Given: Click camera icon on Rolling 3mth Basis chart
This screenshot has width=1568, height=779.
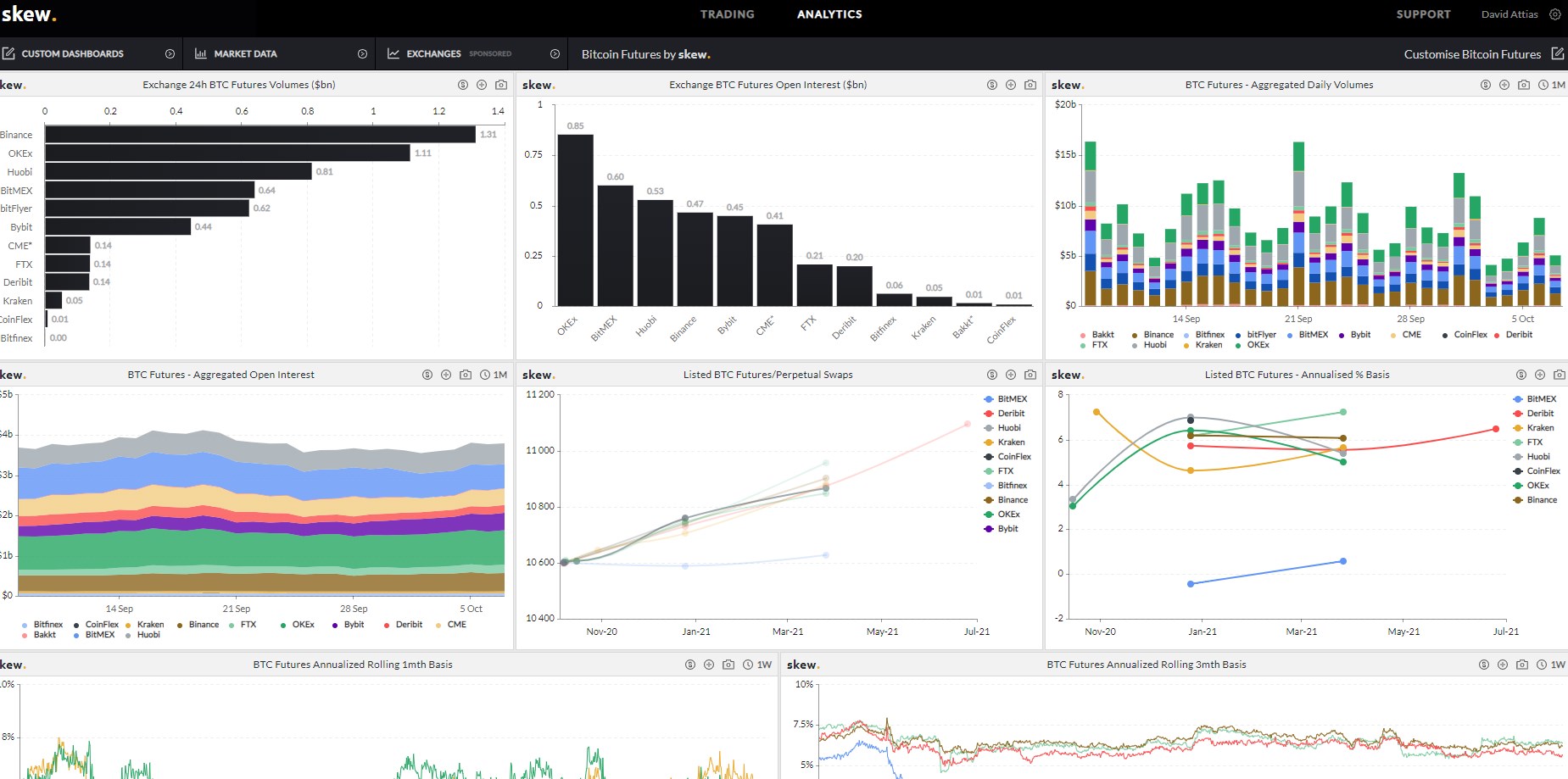Looking at the screenshot, I should tap(1522, 665).
